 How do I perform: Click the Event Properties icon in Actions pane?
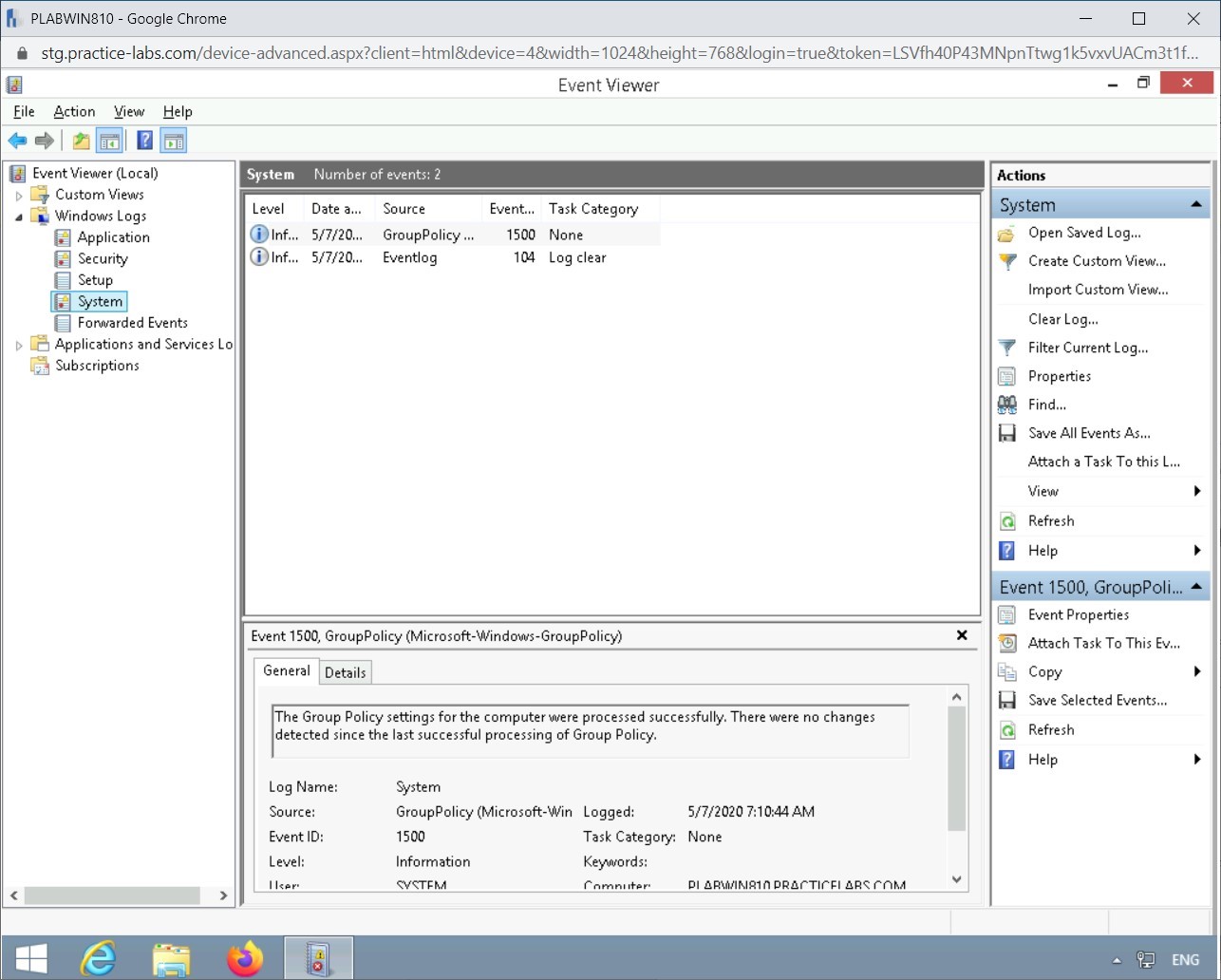point(1006,614)
